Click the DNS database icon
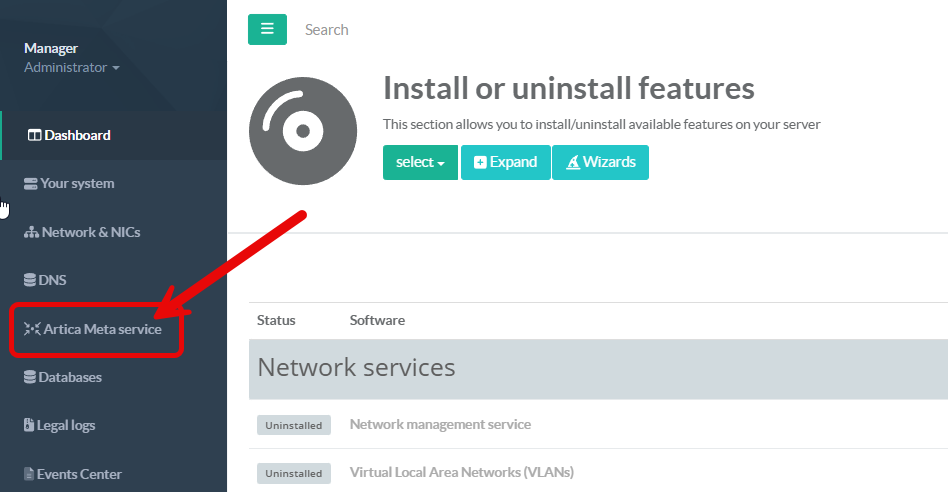Image resolution: width=948 pixels, height=492 pixels. 30,281
